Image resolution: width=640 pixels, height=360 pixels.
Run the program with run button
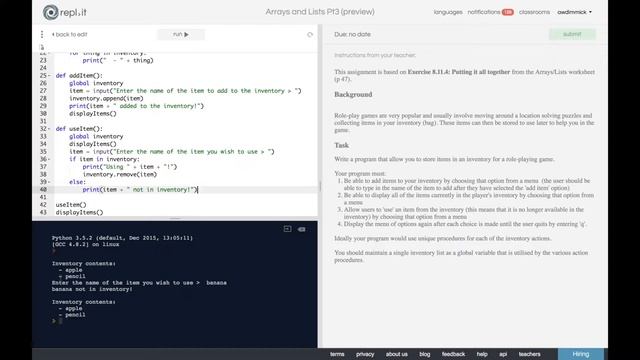click(181, 34)
